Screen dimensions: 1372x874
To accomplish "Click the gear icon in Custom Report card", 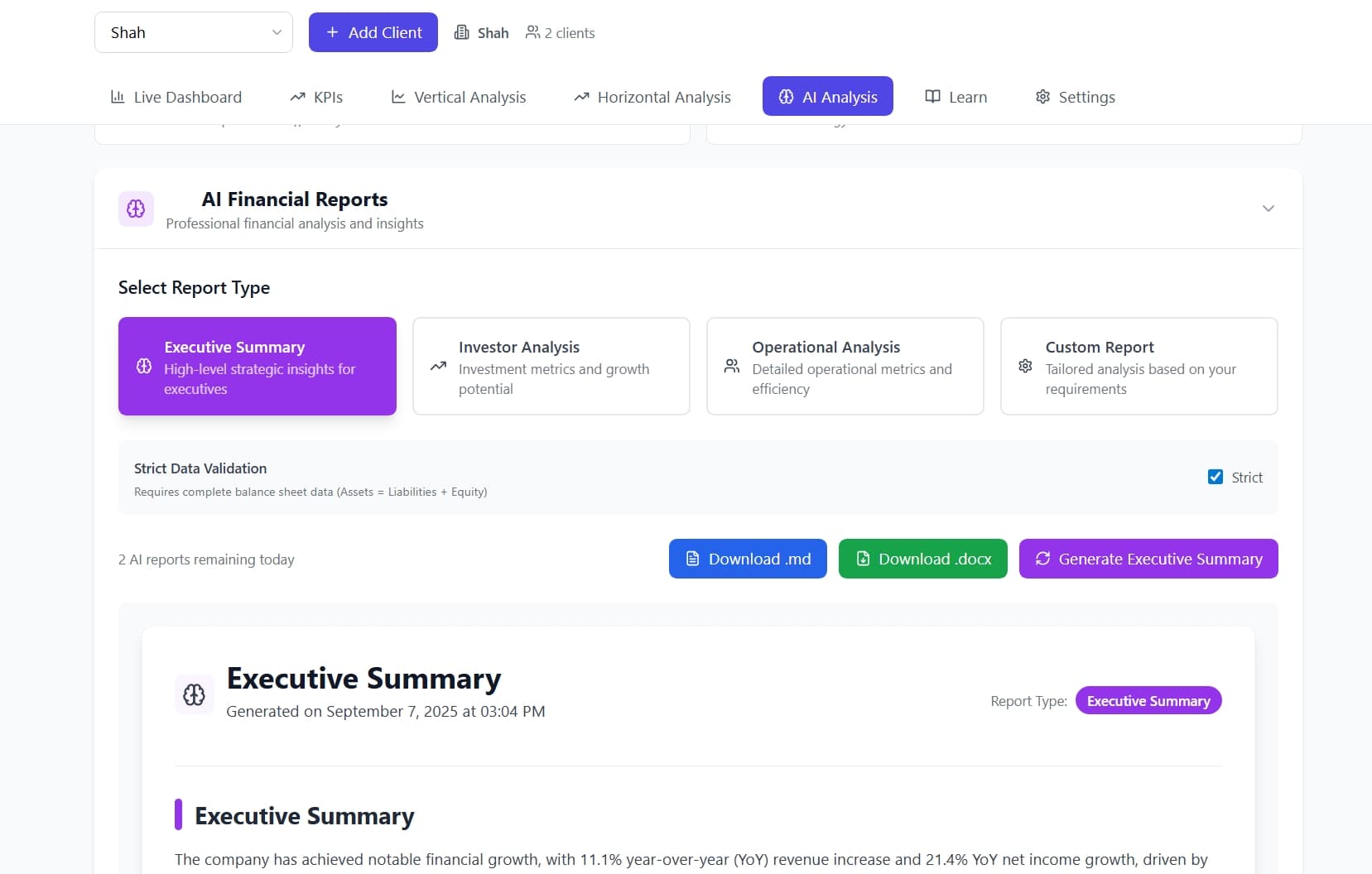I will [x=1025, y=366].
